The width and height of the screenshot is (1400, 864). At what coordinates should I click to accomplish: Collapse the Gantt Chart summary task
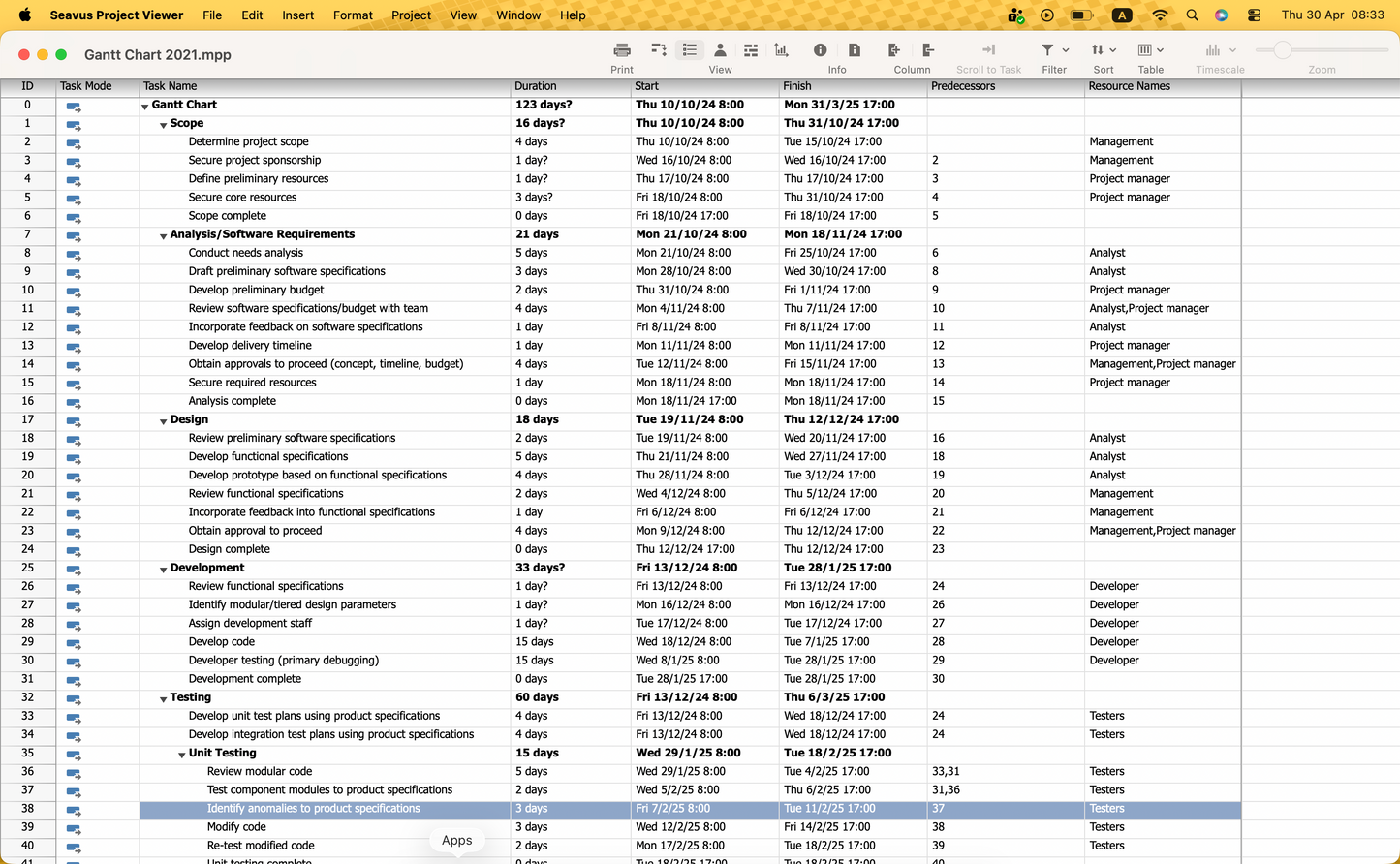[144, 107]
